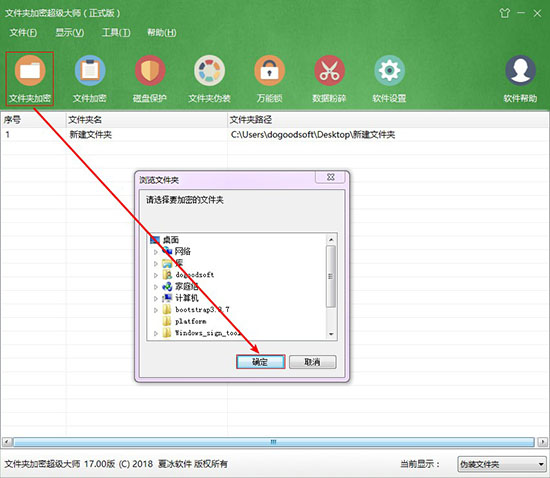
Task: Open the 数据粉碎 data shredder tool
Action: coord(329,79)
